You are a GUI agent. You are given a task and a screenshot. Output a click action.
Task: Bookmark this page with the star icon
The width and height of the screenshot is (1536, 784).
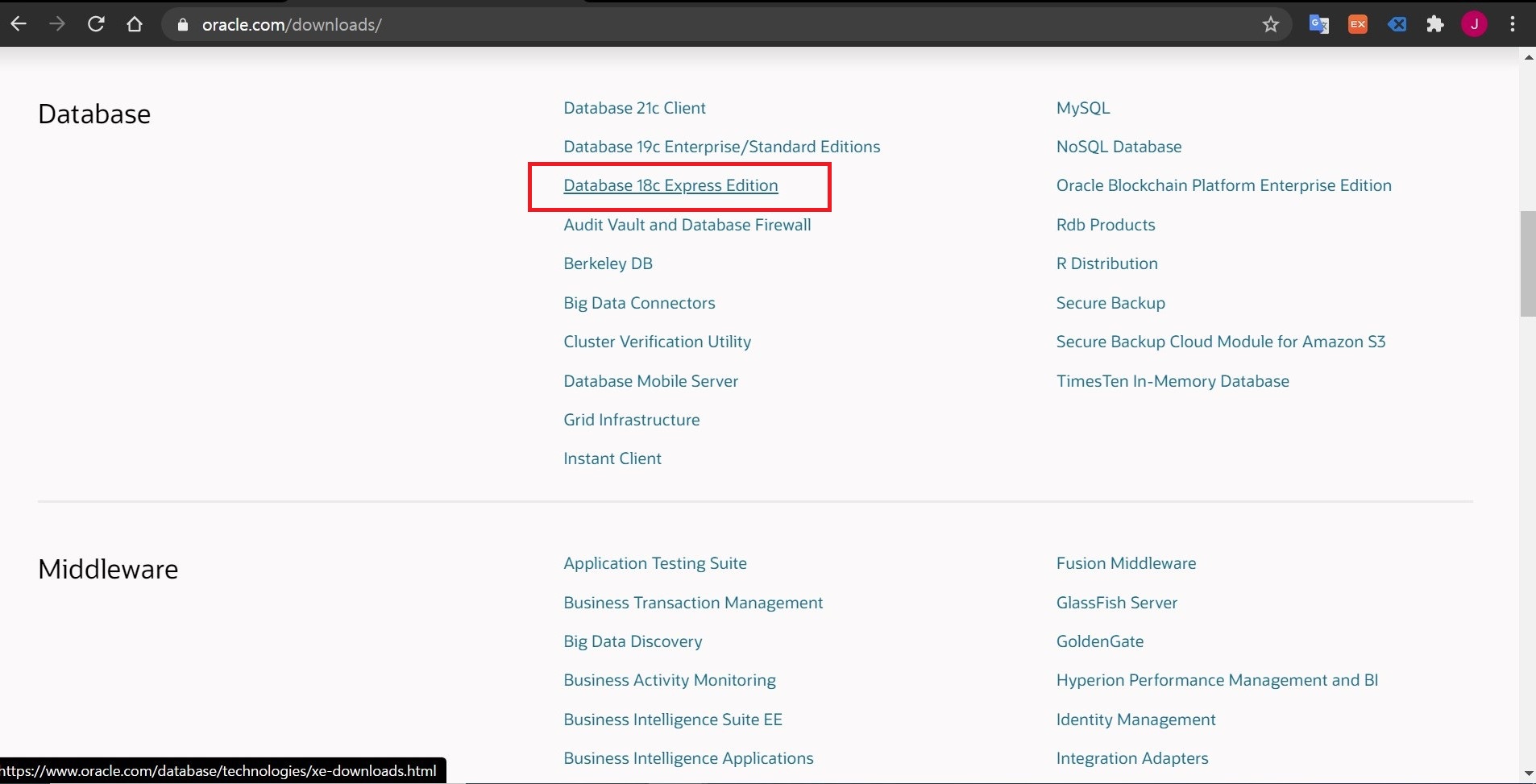point(1271,25)
